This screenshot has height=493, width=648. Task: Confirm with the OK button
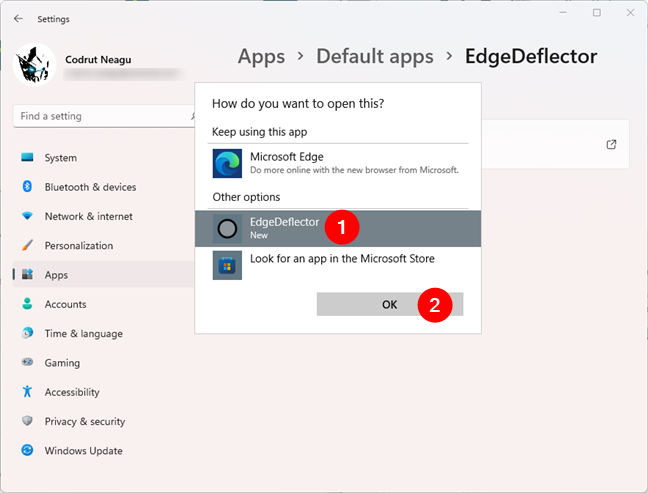point(390,305)
